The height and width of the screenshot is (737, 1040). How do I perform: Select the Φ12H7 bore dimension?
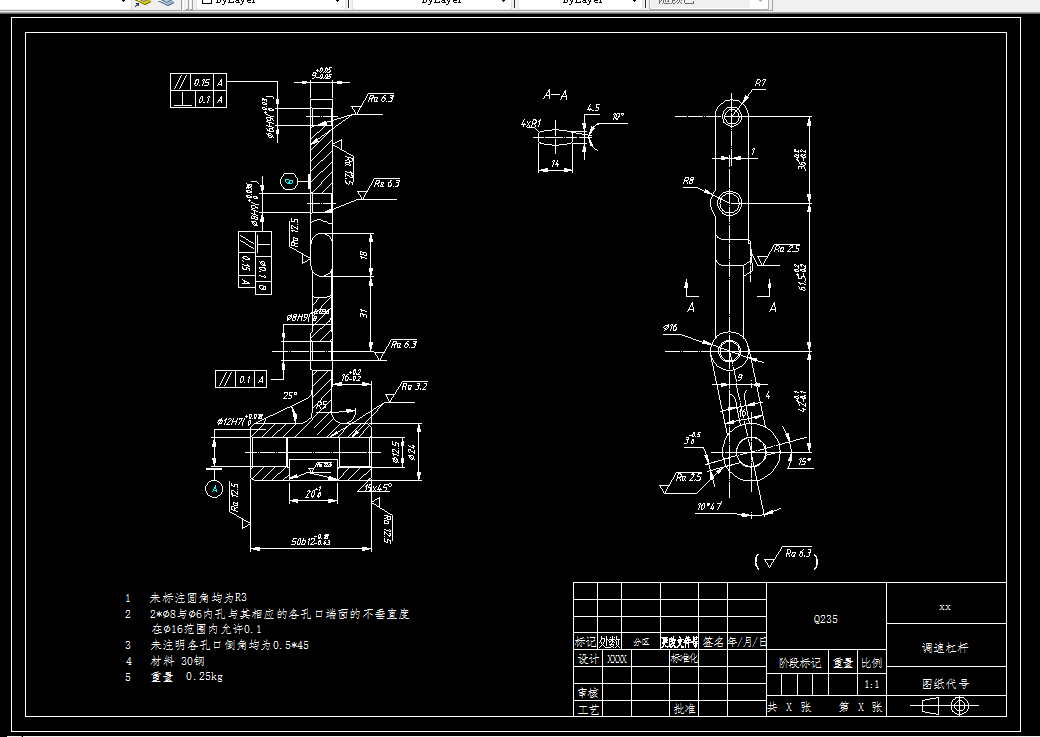click(239, 420)
